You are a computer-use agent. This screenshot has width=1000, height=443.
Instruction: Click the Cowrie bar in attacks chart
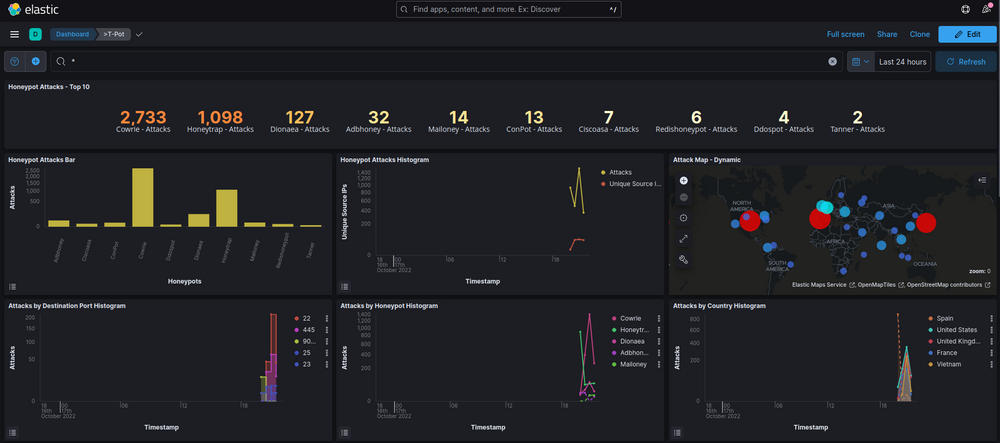(x=142, y=198)
